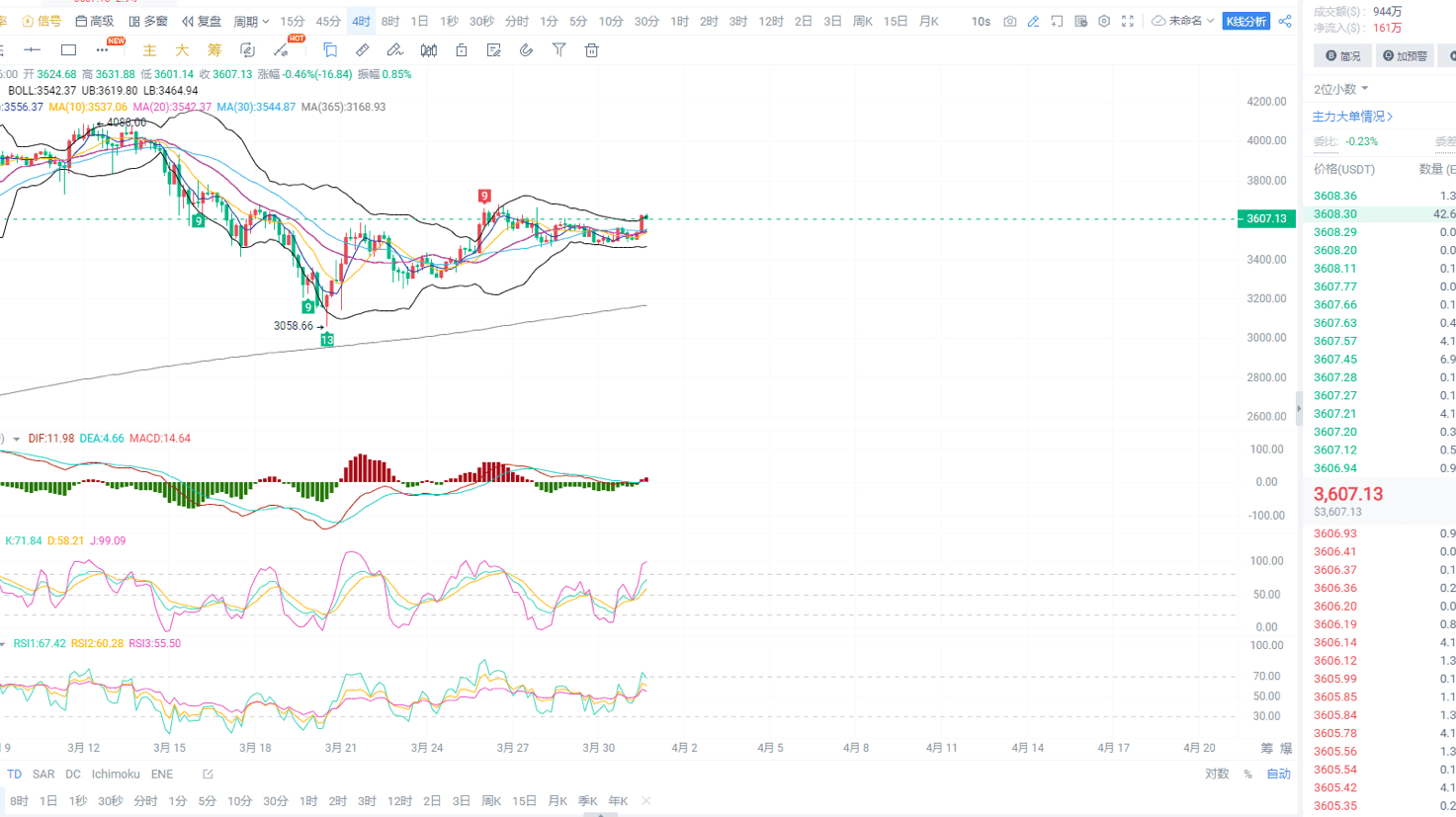Click the paperclip magnet icon
1456x817 pixels.
(526, 49)
